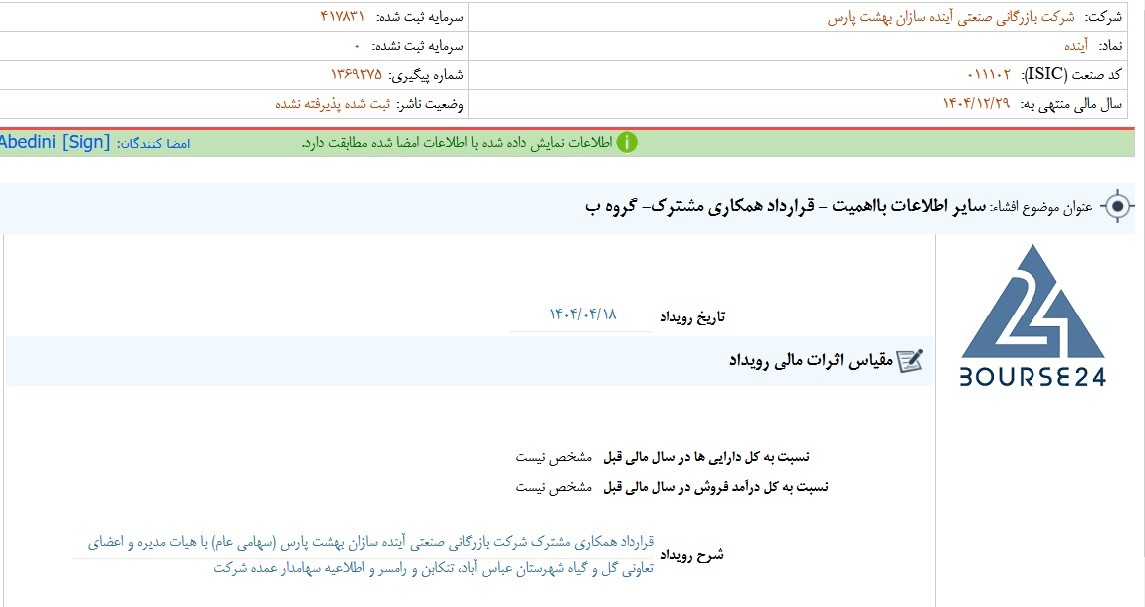The height and width of the screenshot is (607, 1145).
Task: Click the registered capital value 417831
Action: click(342, 16)
